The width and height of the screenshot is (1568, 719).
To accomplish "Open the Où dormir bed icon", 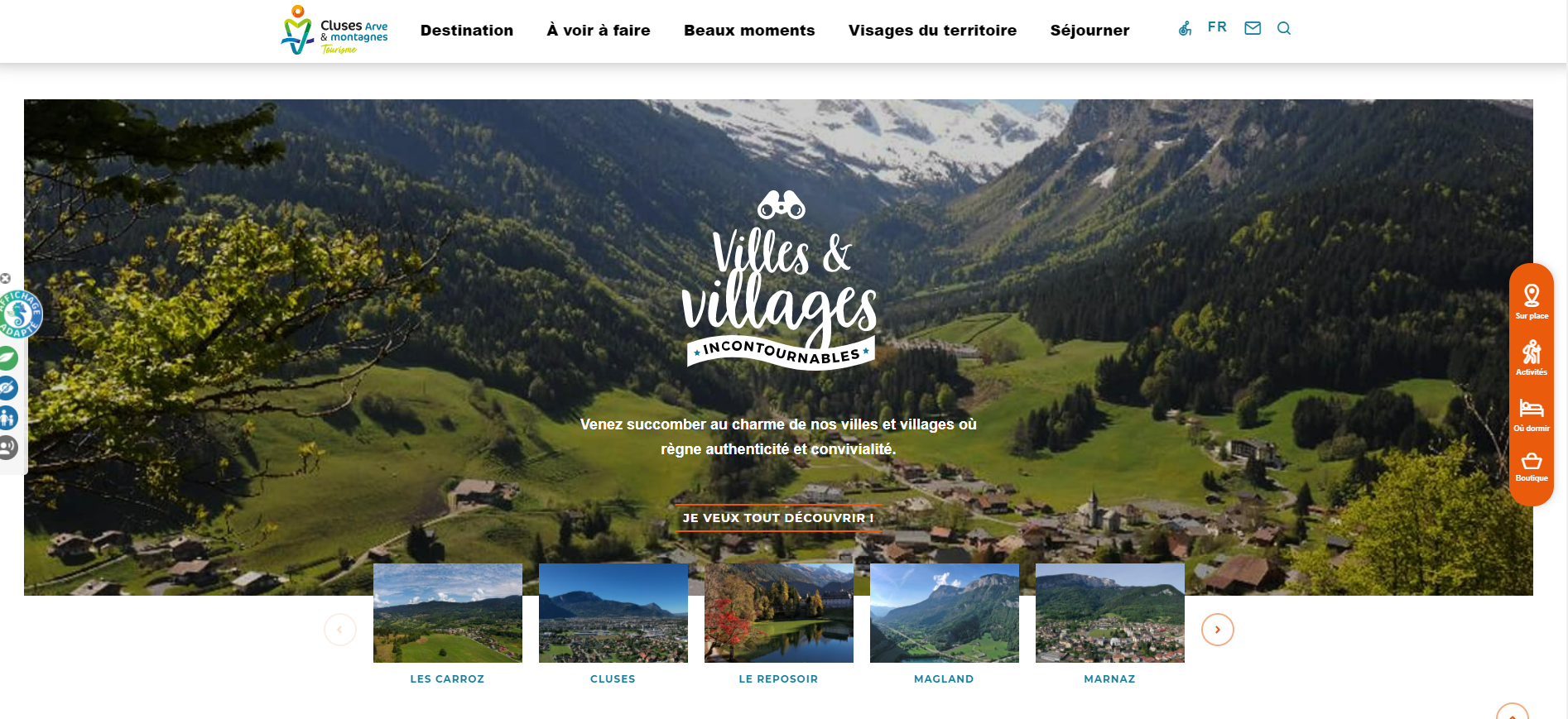I will [x=1532, y=415].
